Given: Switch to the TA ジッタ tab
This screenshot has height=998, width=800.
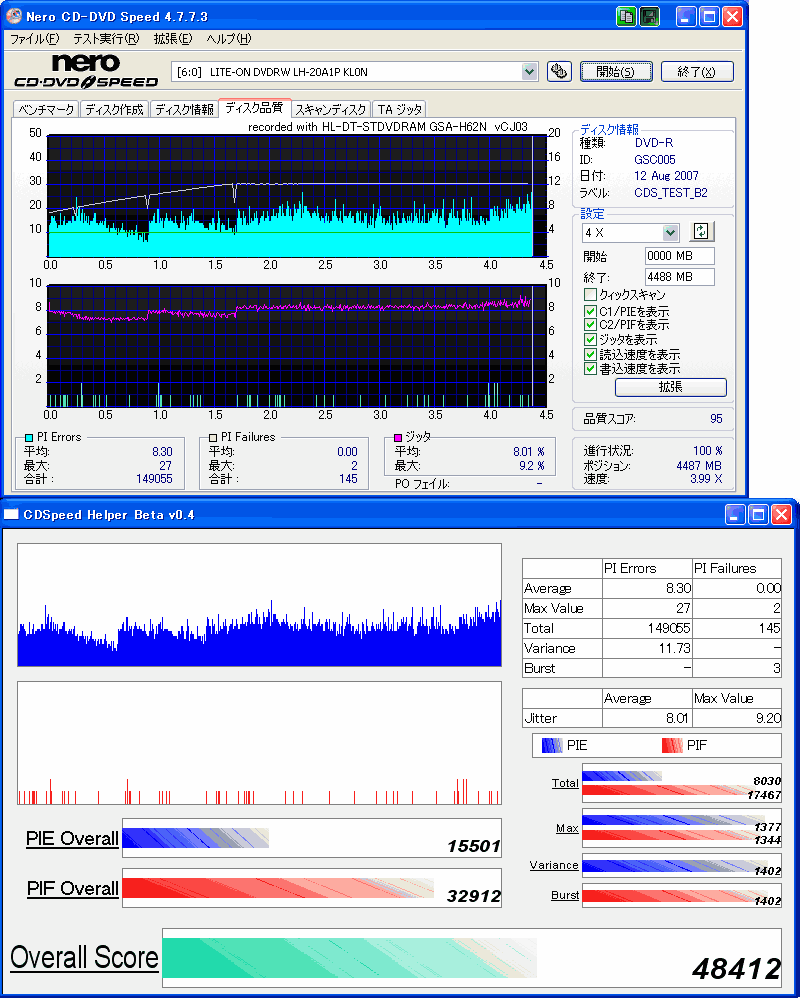Looking at the screenshot, I should point(399,109).
